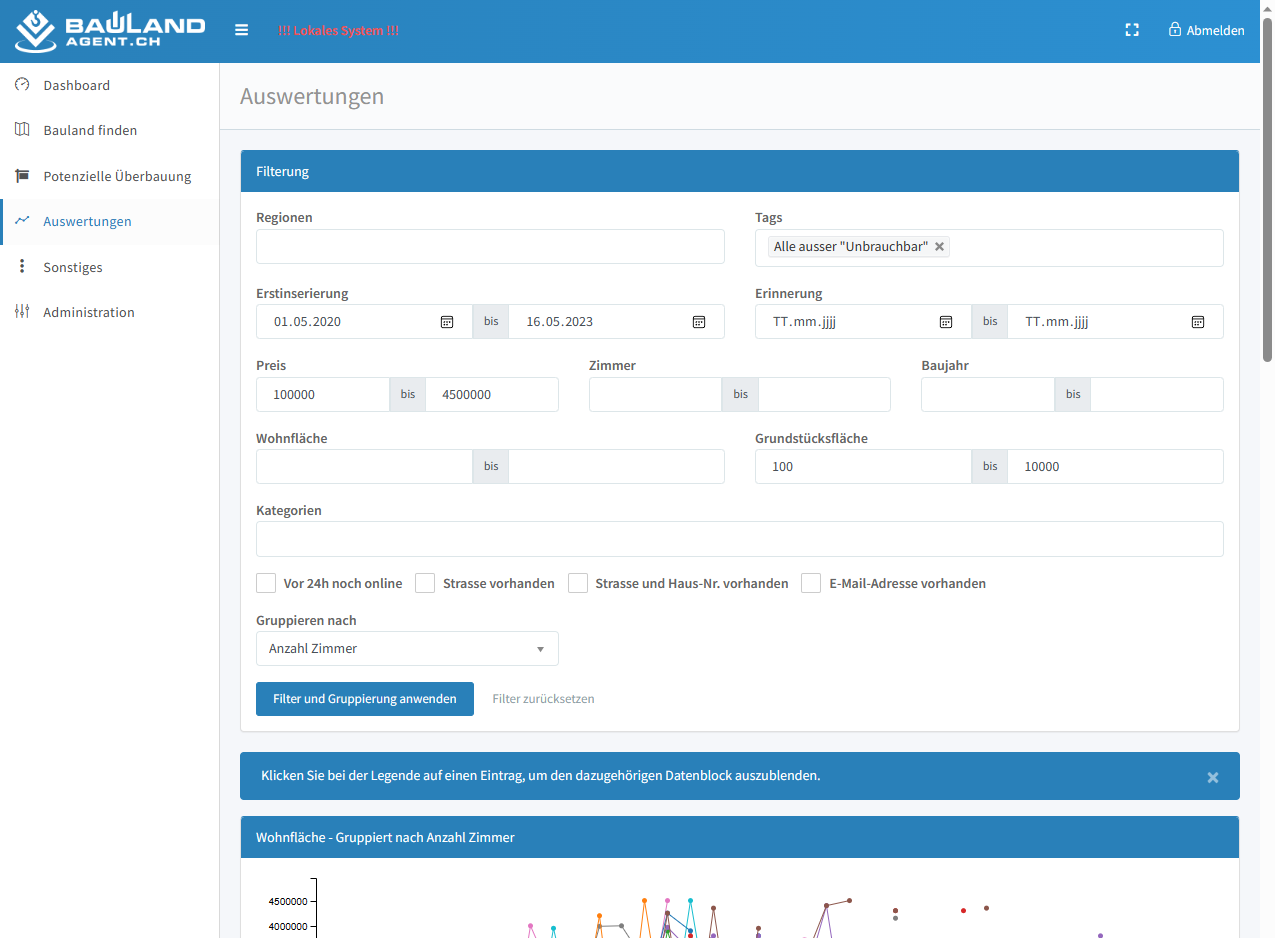Check the 'Strasse vorhanden' box
1275x938 pixels.
[425, 583]
